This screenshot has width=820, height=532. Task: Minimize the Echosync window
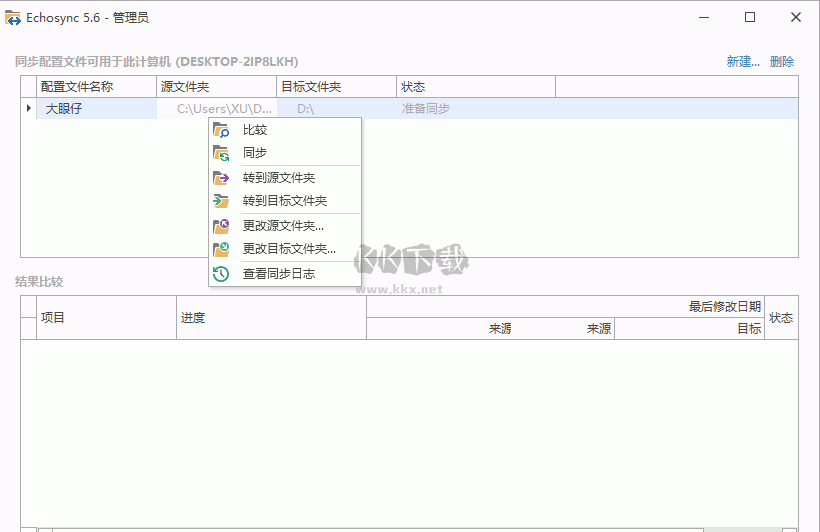(x=704, y=17)
